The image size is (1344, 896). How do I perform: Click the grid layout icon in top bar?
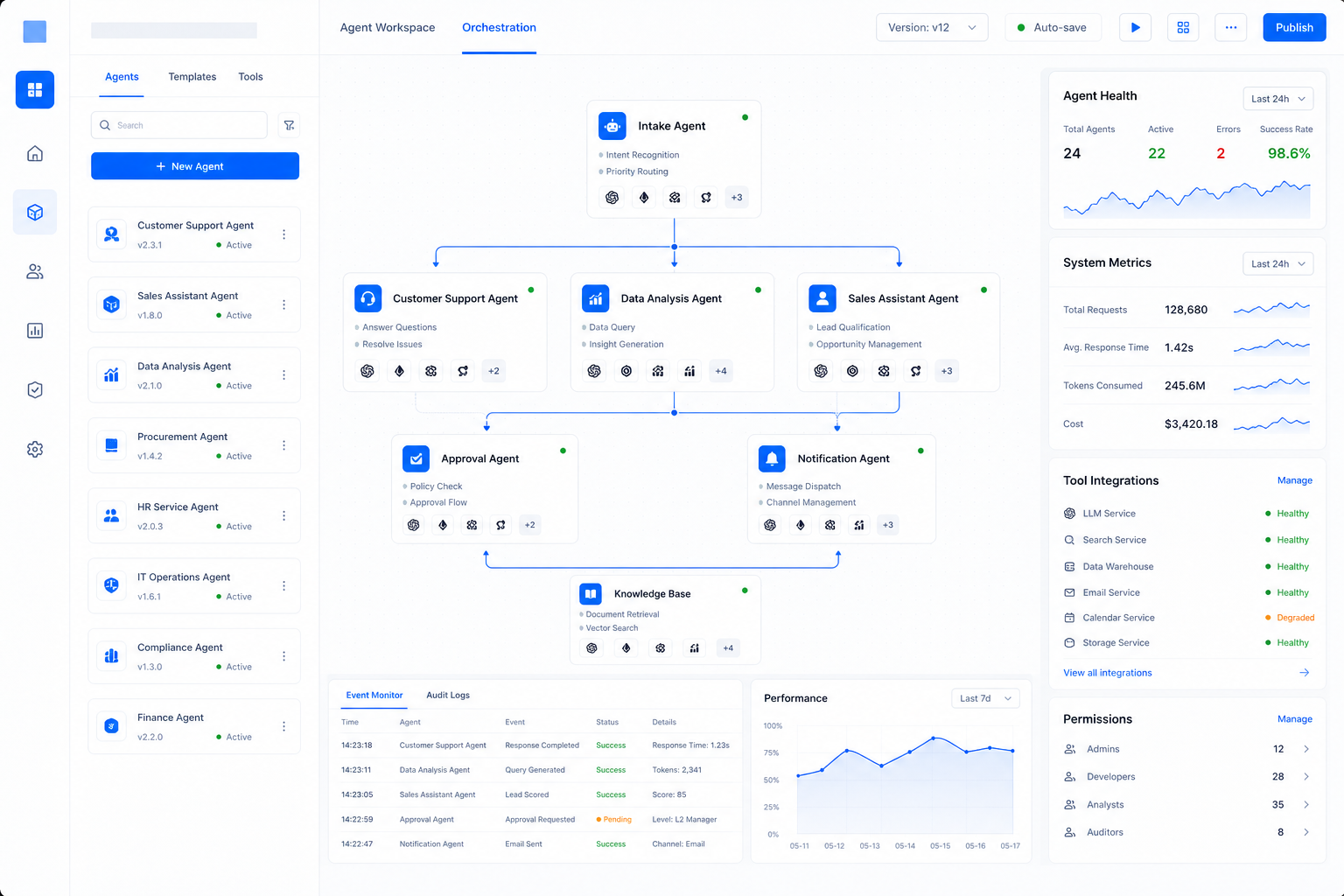point(1183,27)
